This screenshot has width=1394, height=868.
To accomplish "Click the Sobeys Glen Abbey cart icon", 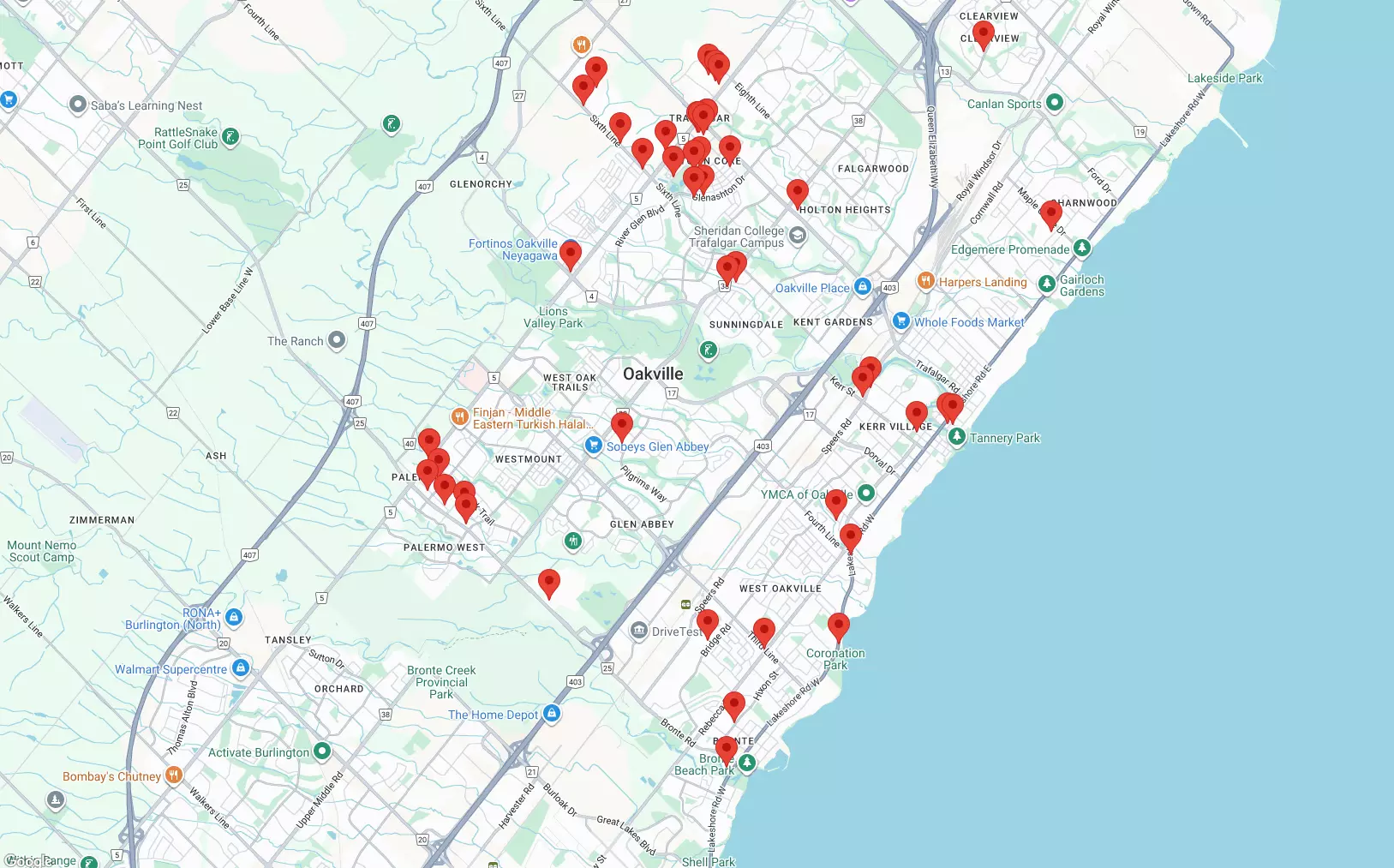I will 593,446.
